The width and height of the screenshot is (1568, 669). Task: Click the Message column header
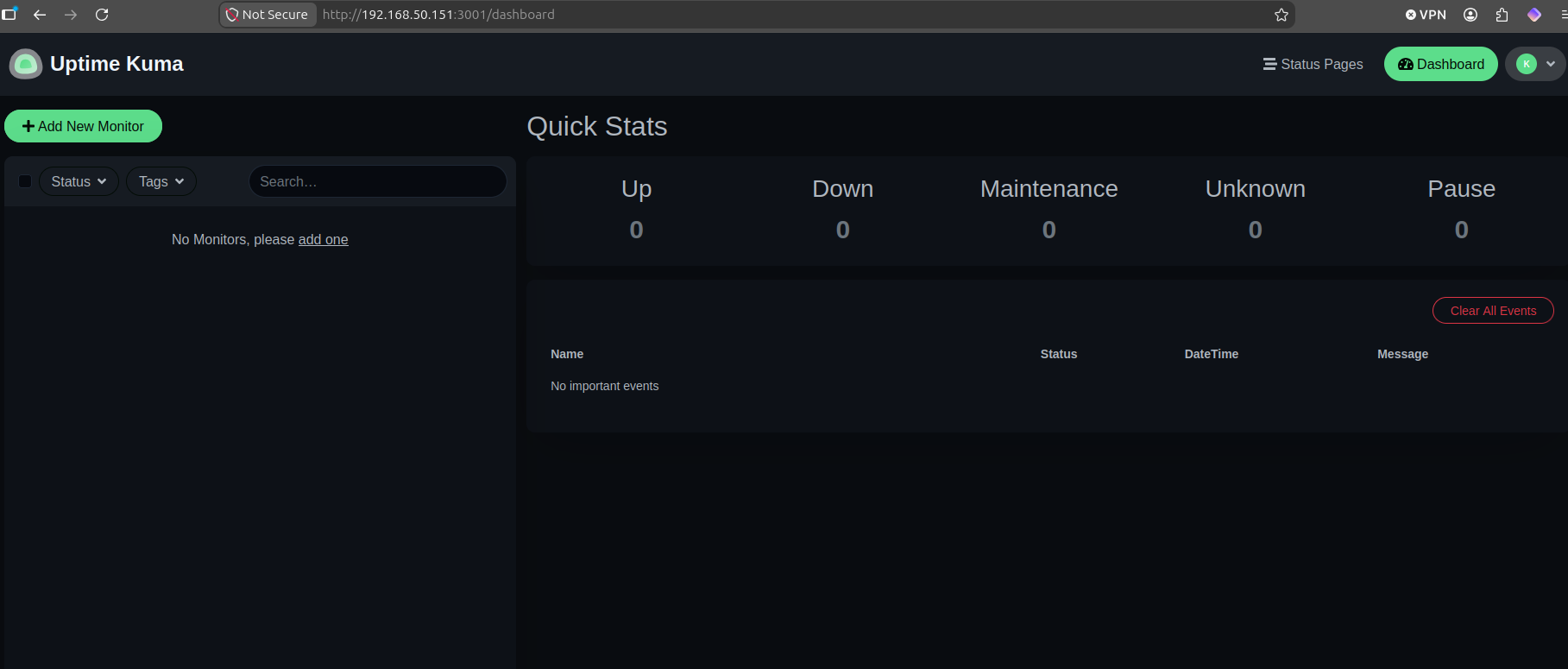point(1403,354)
